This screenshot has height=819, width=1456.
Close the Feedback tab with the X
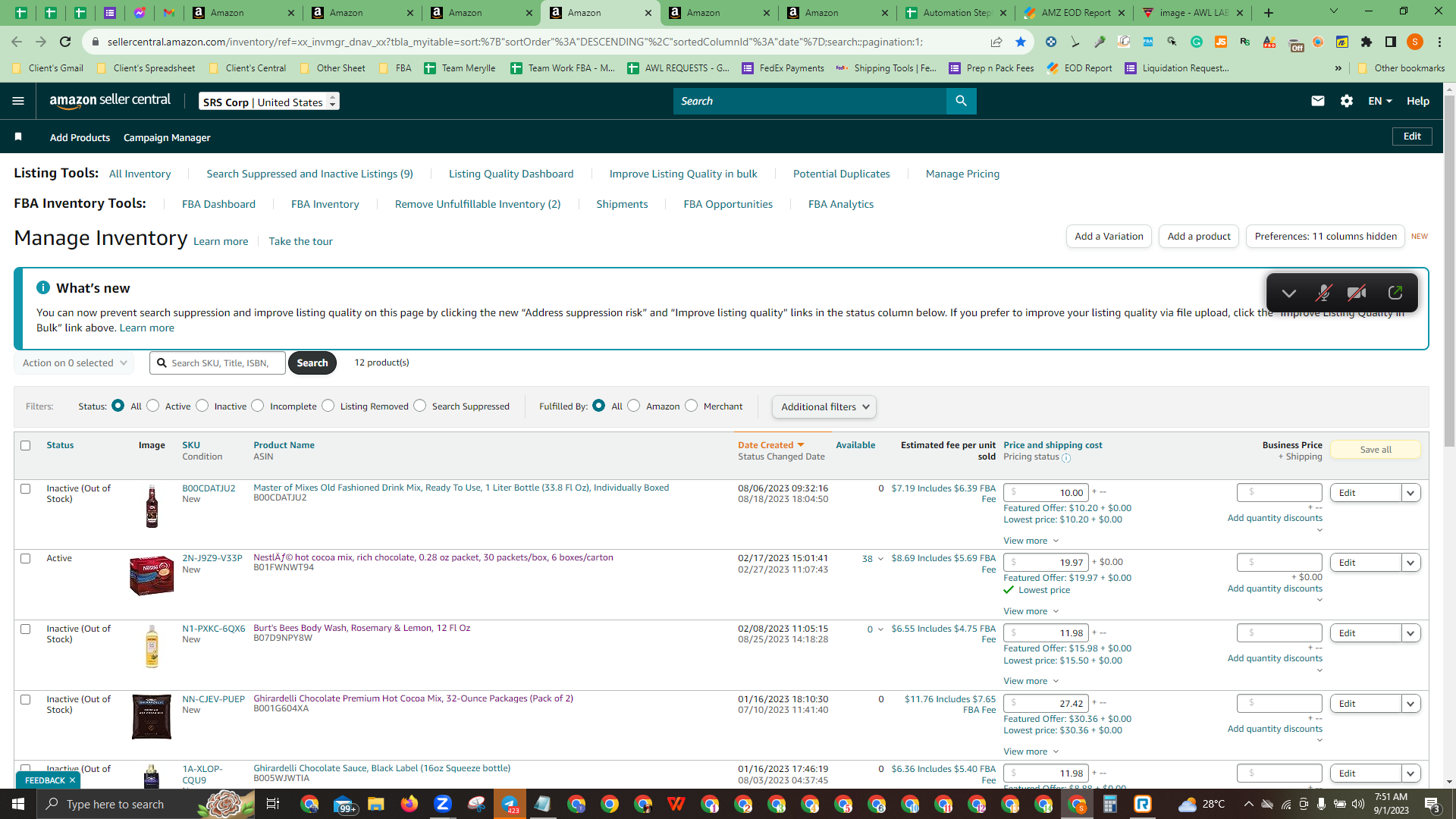point(73,780)
